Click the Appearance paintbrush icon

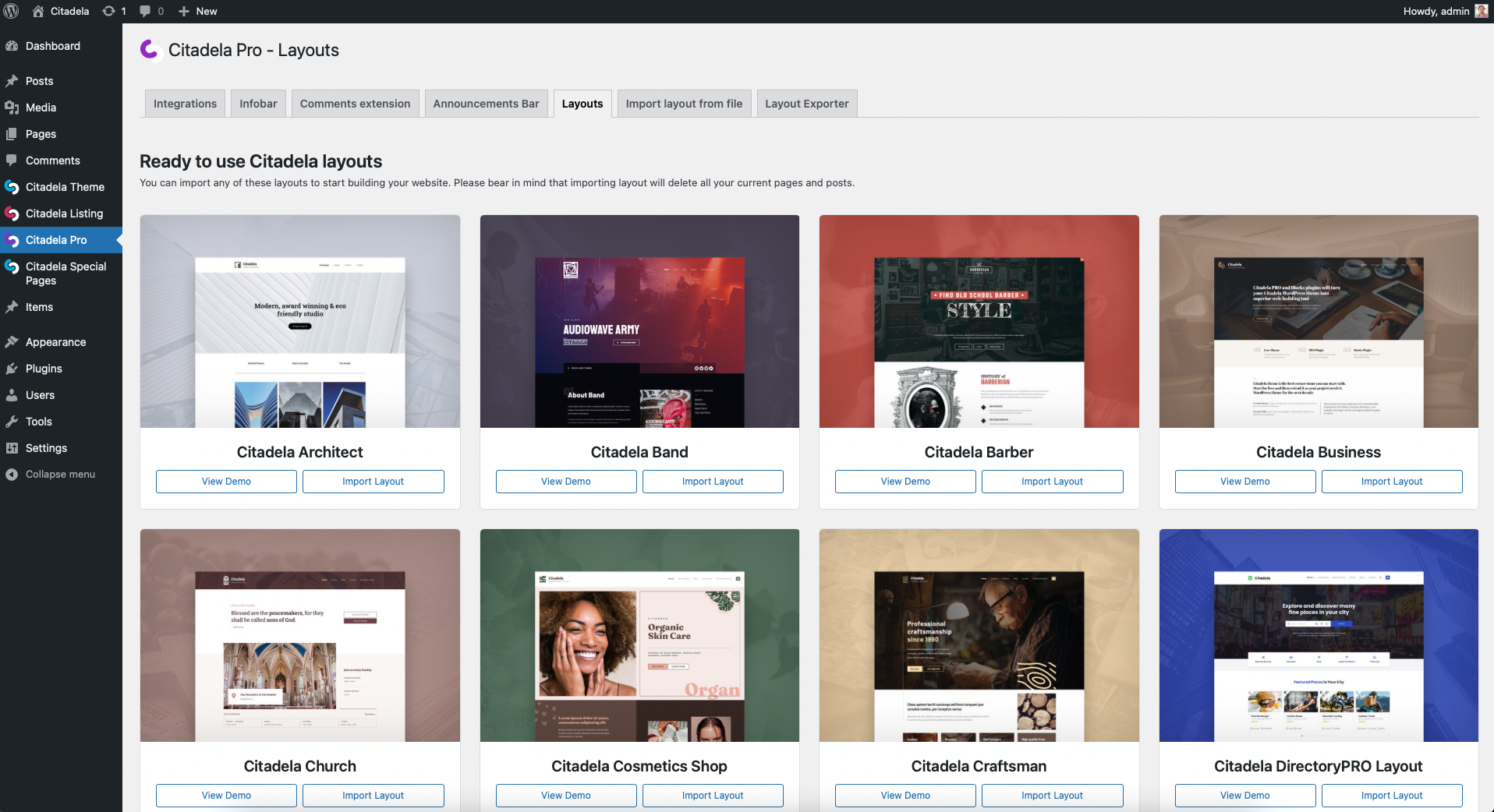click(12, 342)
